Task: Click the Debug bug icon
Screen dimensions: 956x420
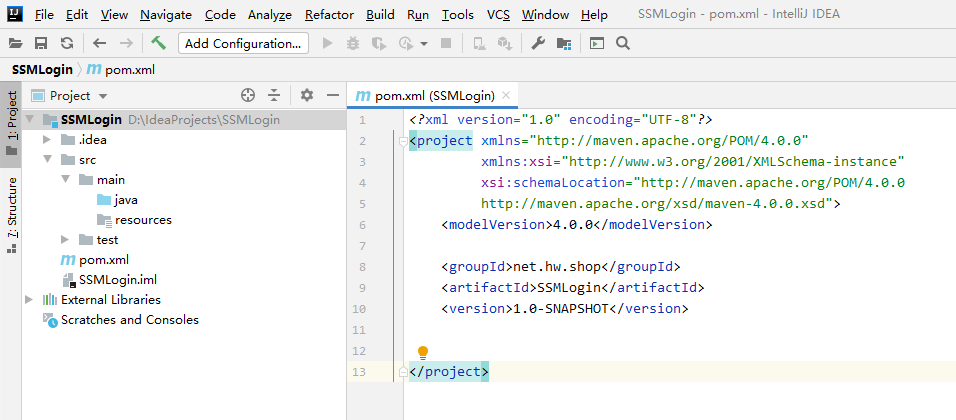Action: click(x=352, y=43)
